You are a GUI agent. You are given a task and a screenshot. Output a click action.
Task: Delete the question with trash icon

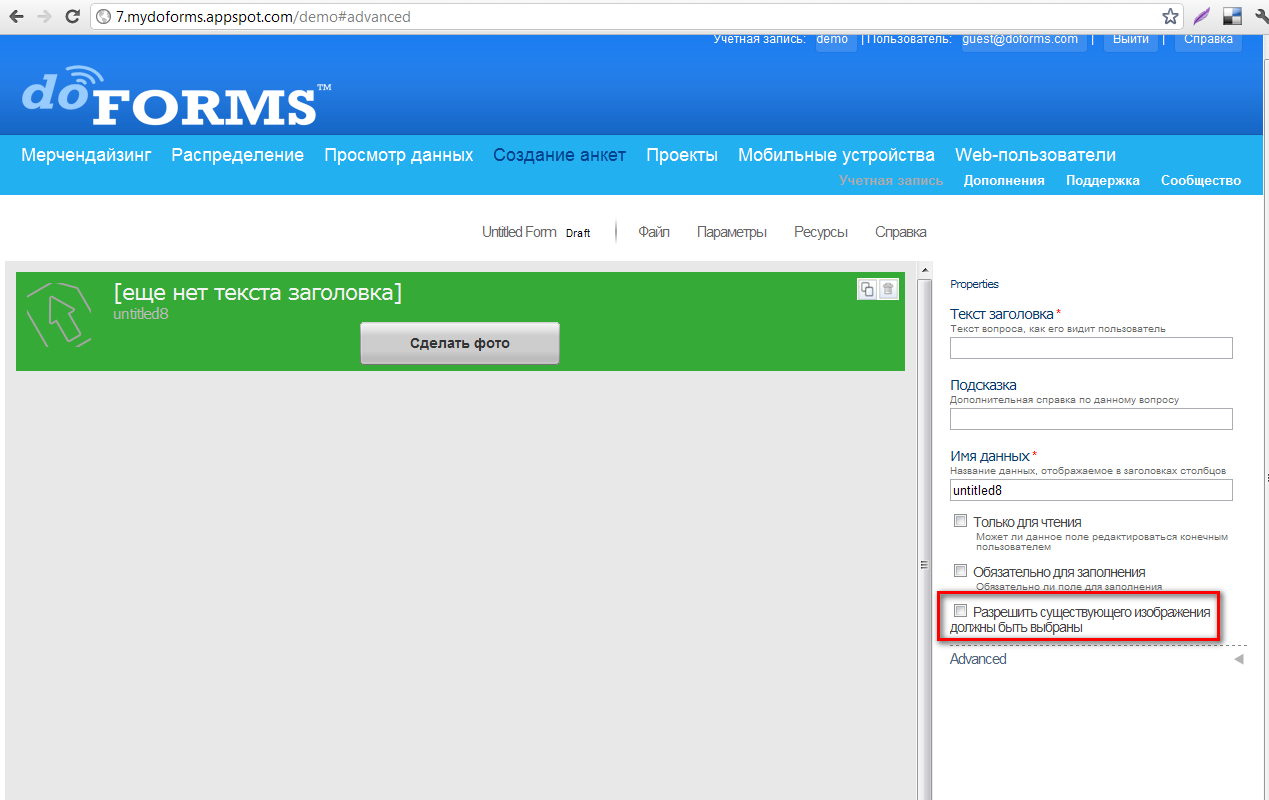pos(888,289)
